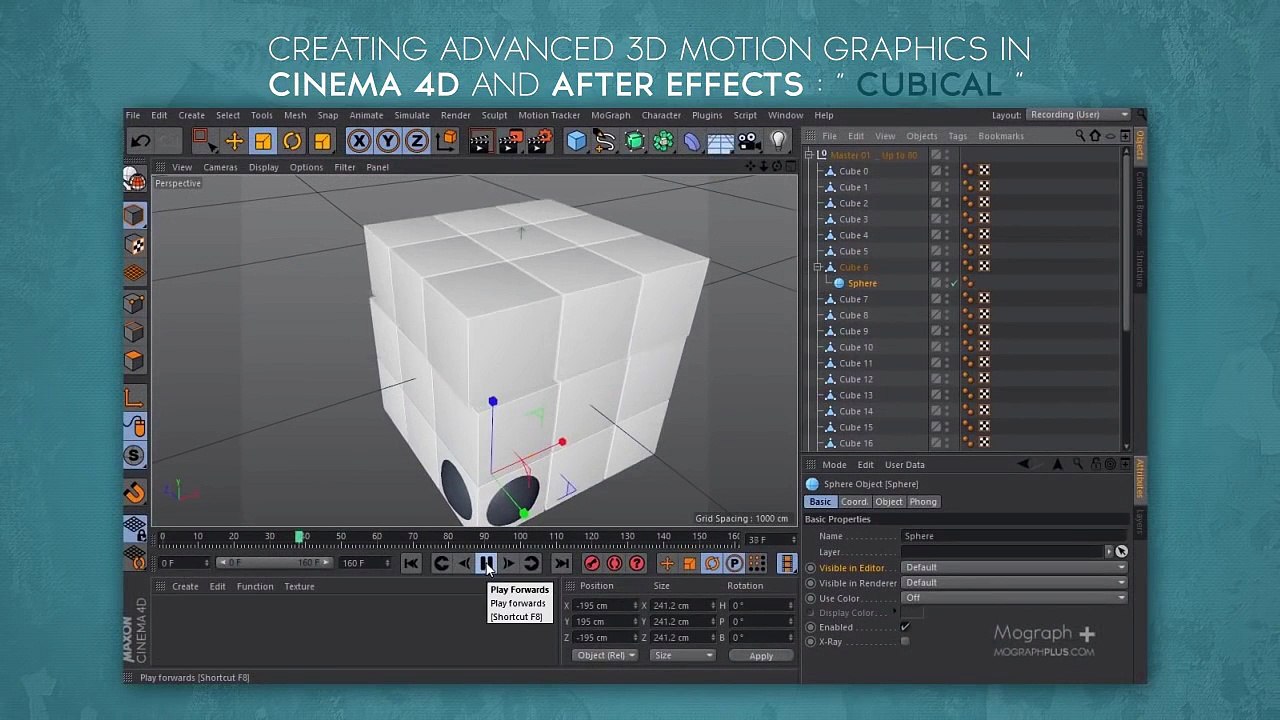Click the Undo arrow icon
The image size is (1280, 720).
(140, 141)
